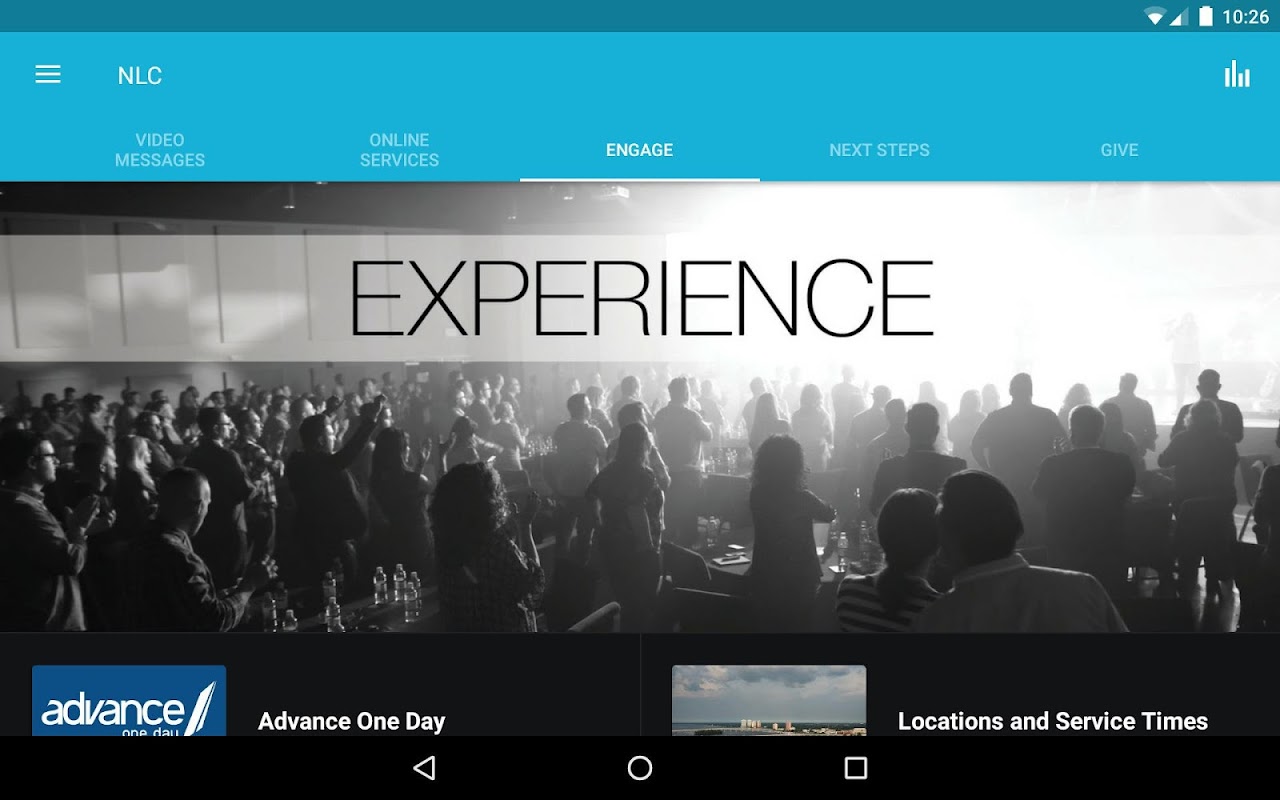
Task: Open the Experience banner image
Action: click(x=640, y=406)
